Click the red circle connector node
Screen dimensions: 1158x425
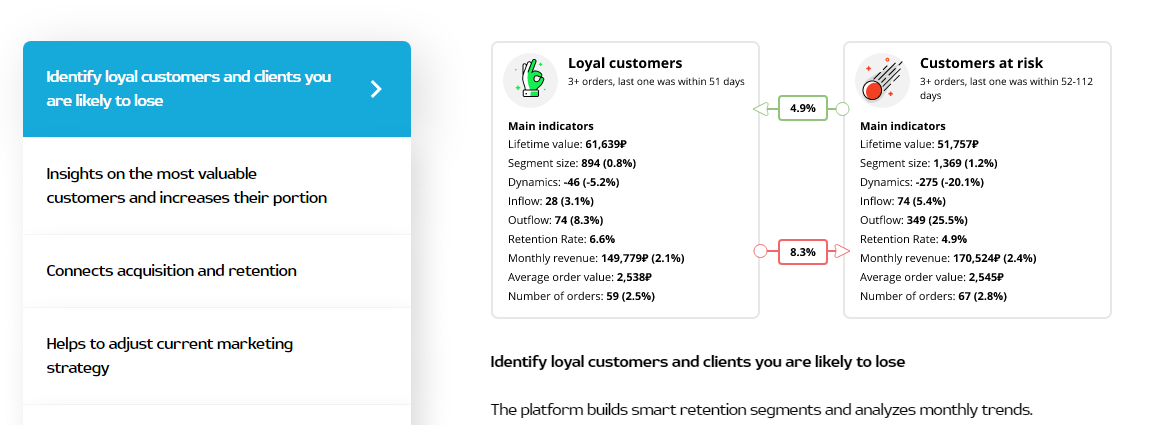(x=761, y=252)
